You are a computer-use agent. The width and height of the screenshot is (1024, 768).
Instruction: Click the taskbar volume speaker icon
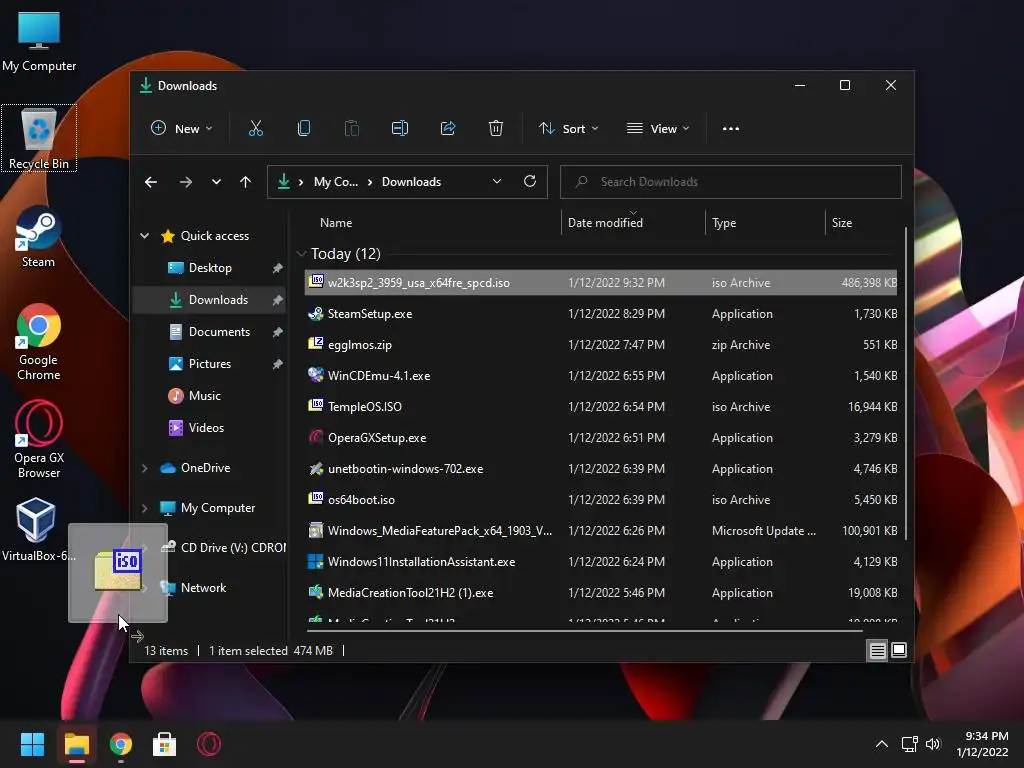pos(933,744)
